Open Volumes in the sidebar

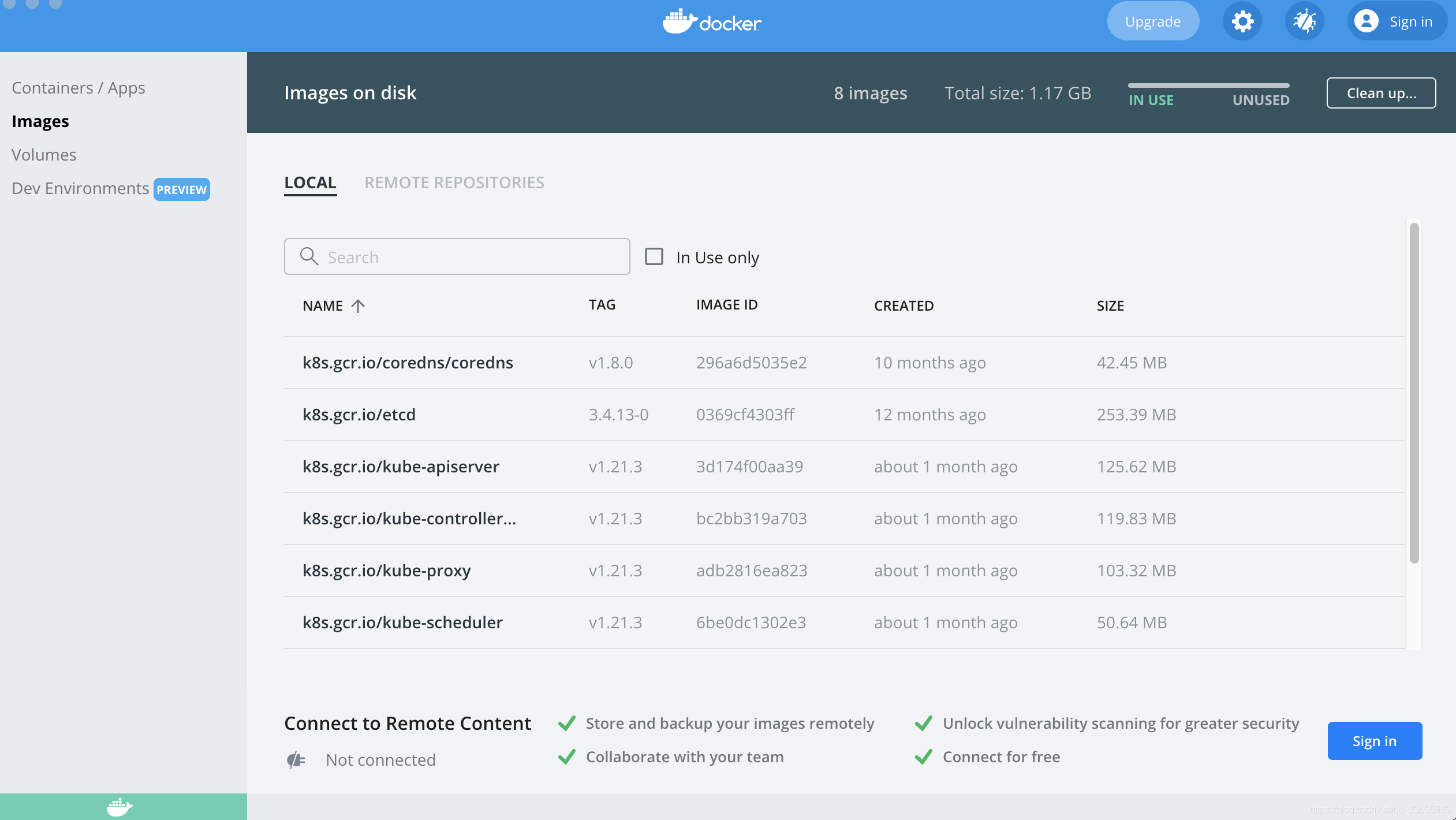(x=44, y=155)
